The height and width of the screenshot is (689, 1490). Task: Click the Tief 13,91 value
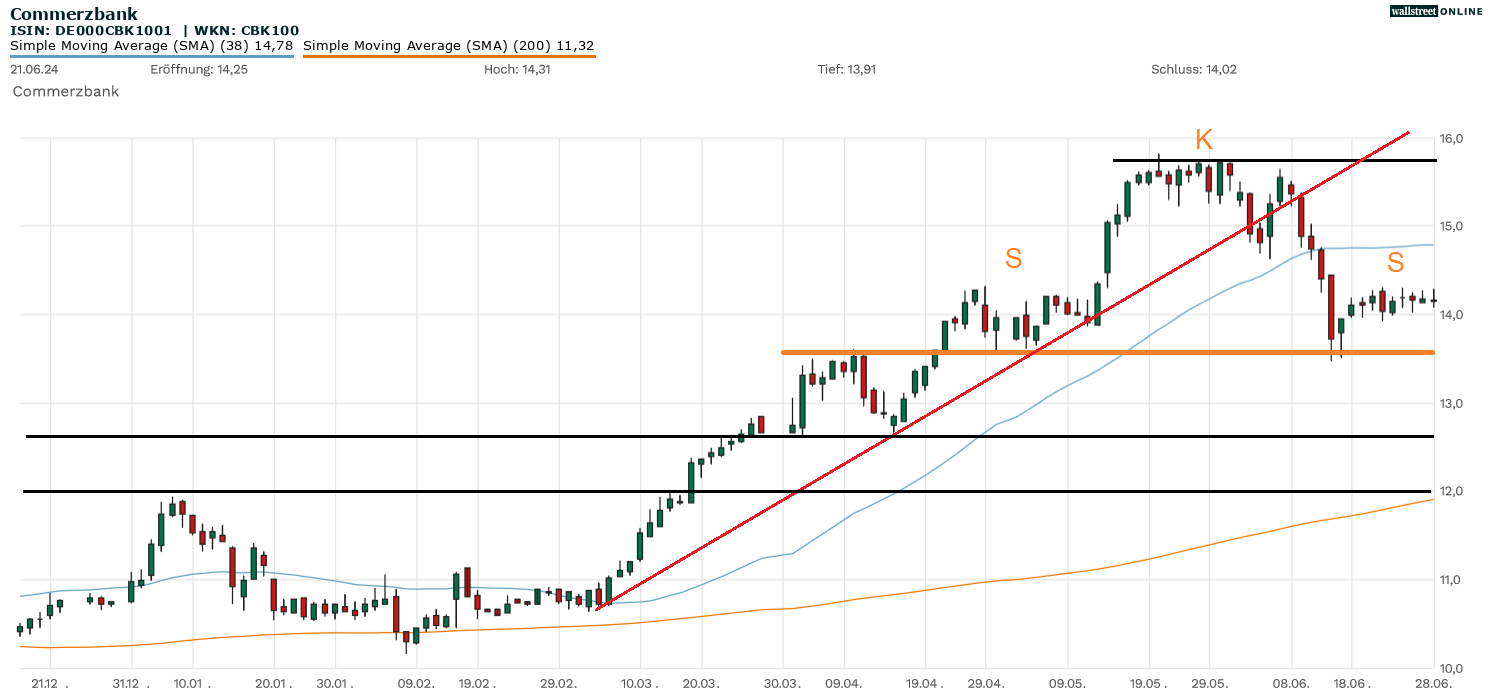pos(846,69)
